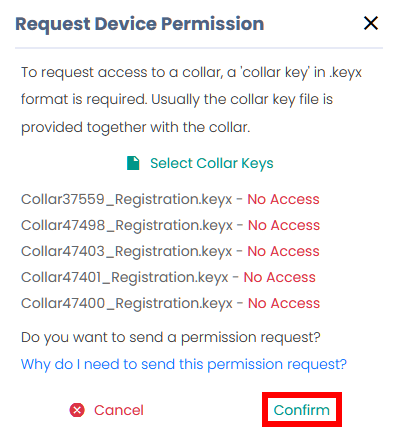Select Collar37559_Registration.keyx entry

point(126,199)
